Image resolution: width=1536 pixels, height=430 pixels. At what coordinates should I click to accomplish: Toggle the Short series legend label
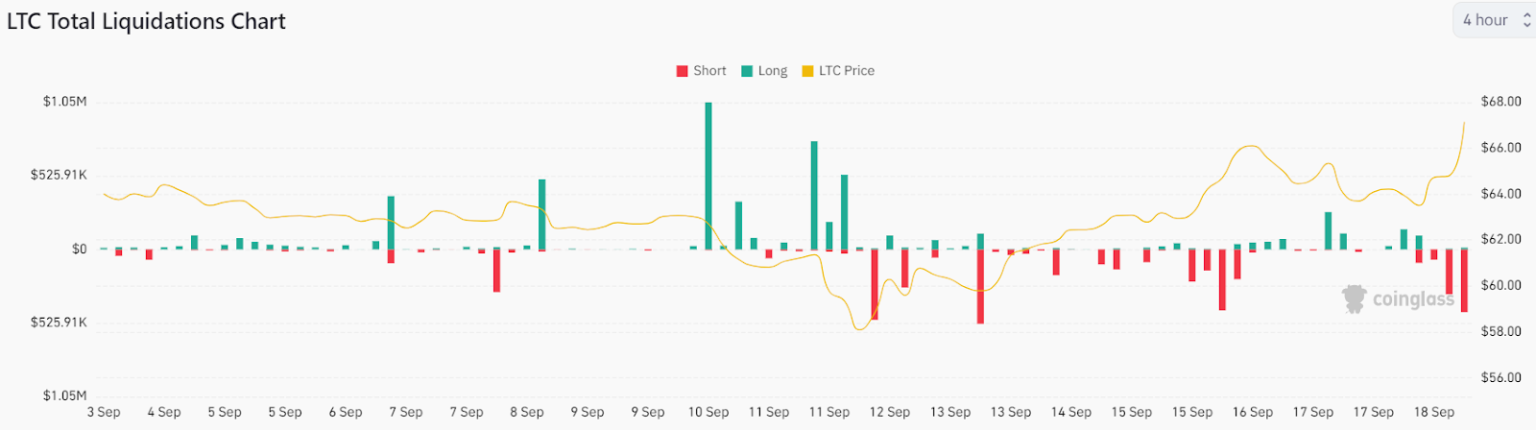coord(710,71)
